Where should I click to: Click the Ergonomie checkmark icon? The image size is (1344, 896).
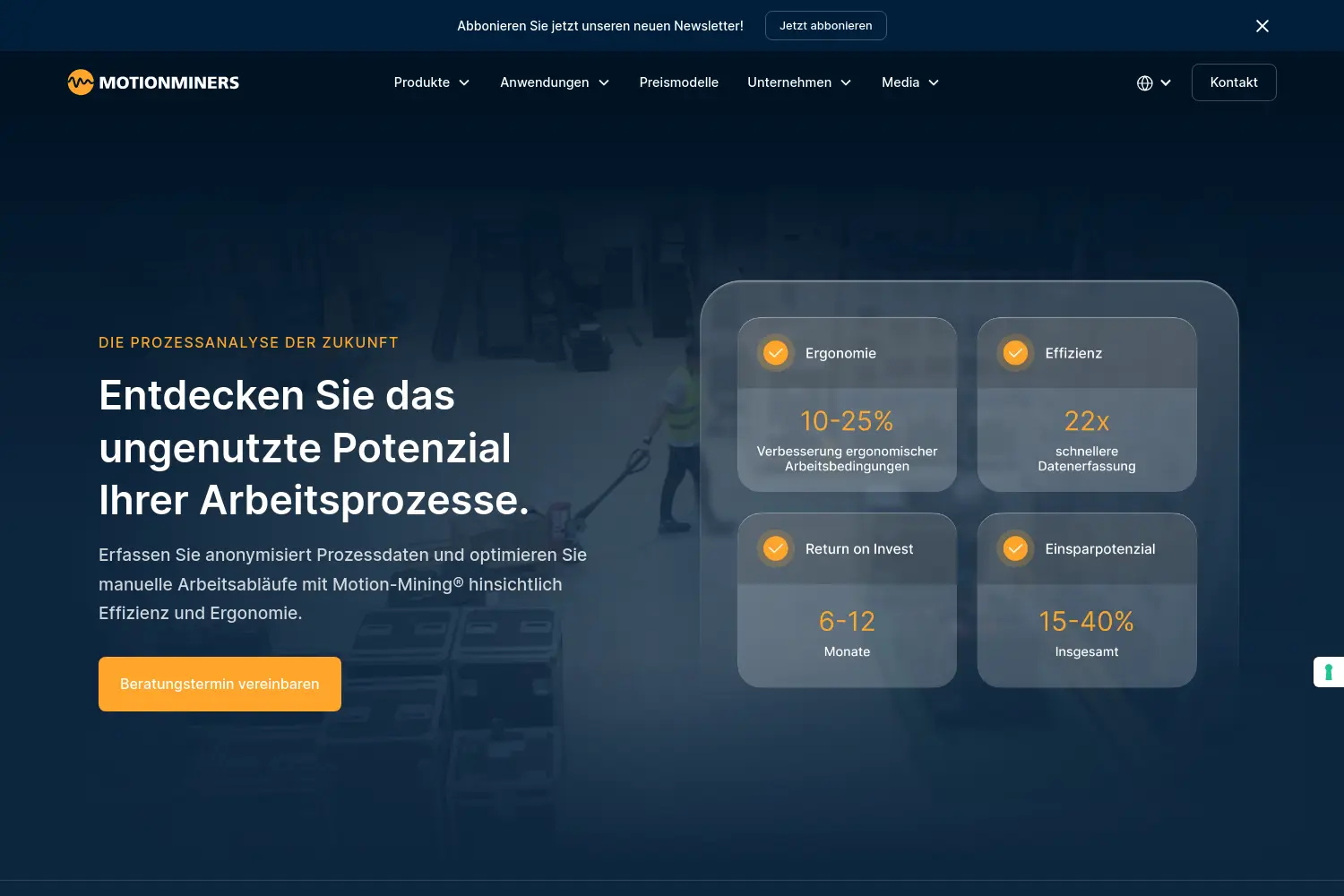coord(776,353)
